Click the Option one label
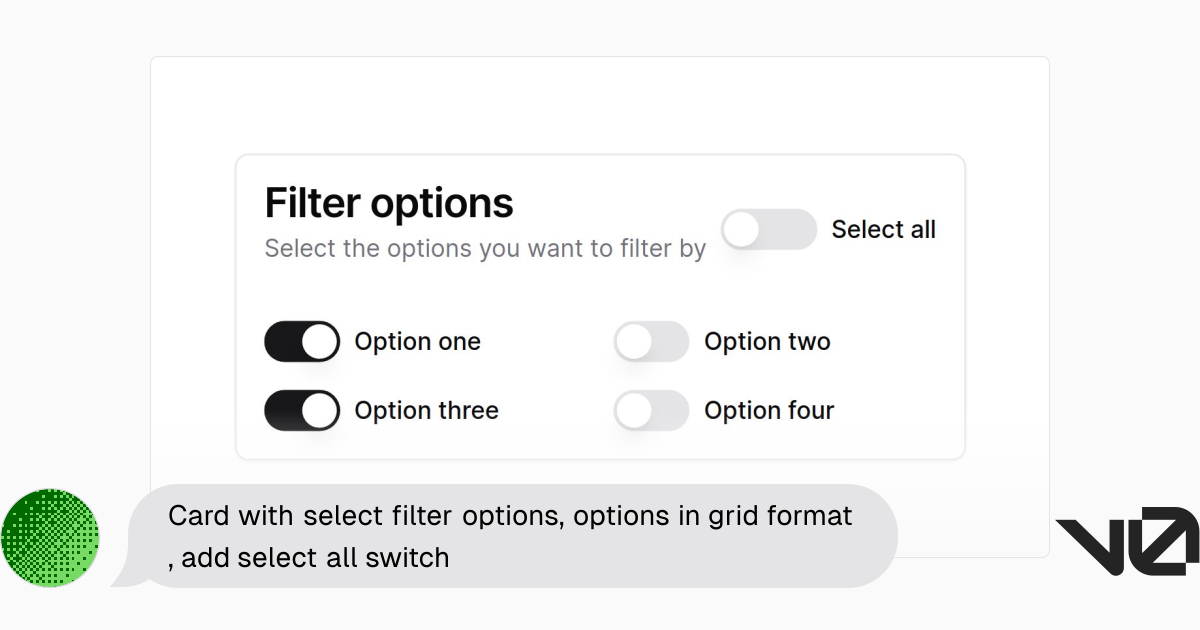 (418, 341)
